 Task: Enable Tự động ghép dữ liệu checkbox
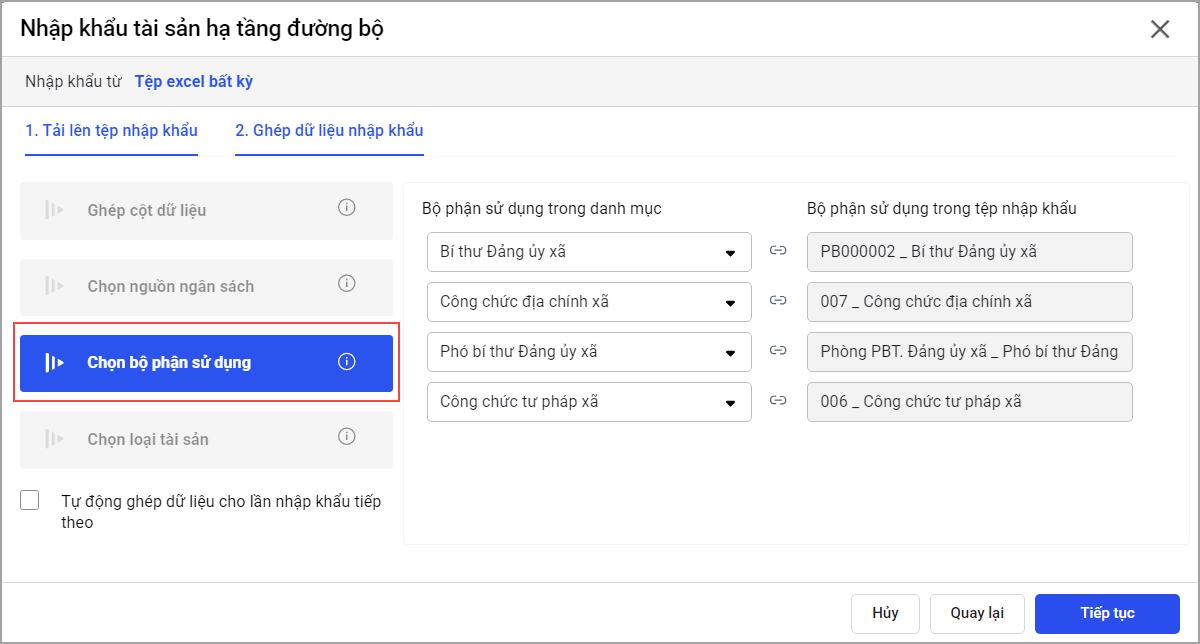tap(30, 501)
